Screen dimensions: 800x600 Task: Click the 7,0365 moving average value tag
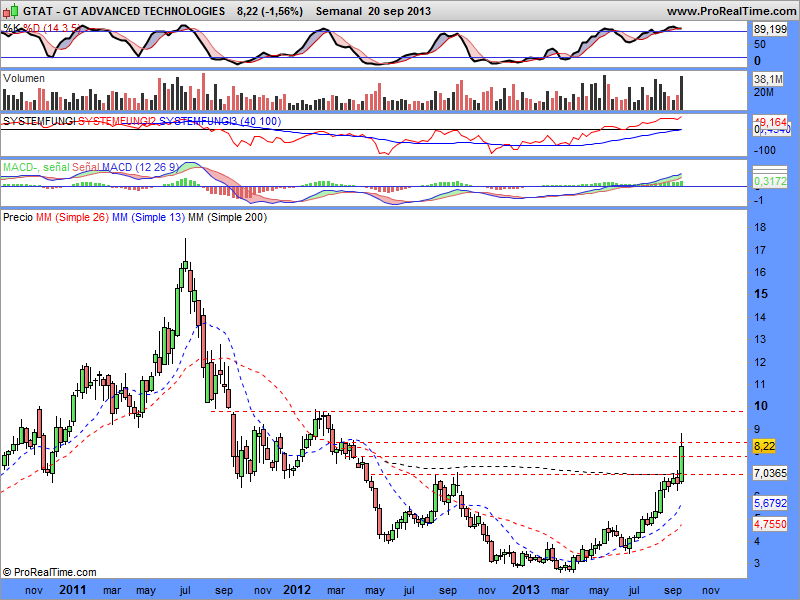click(x=770, y=473)
